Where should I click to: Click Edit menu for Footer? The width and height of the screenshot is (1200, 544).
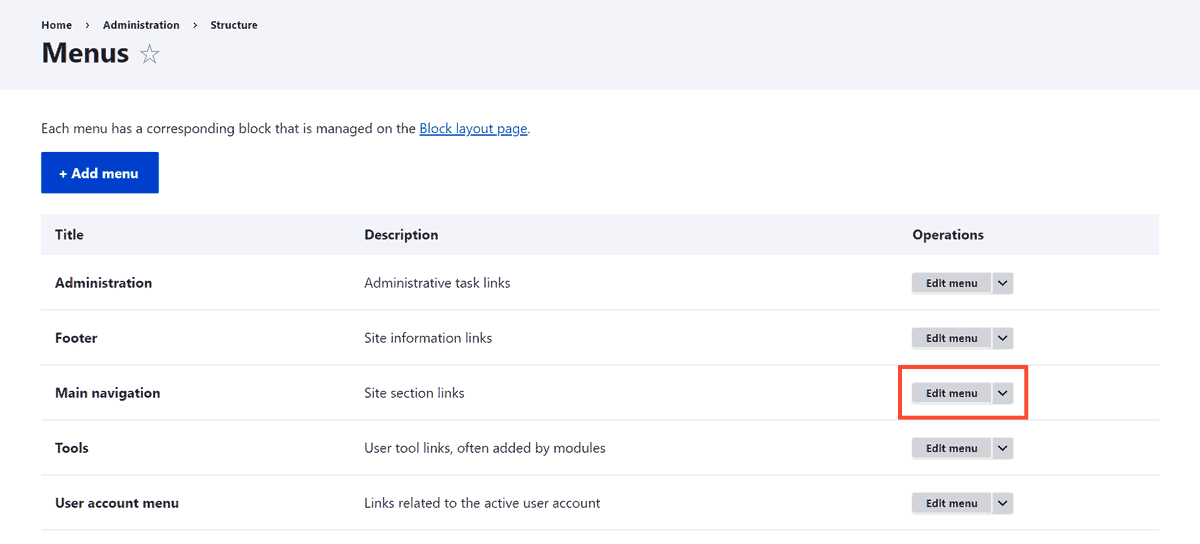click(951, 338)
